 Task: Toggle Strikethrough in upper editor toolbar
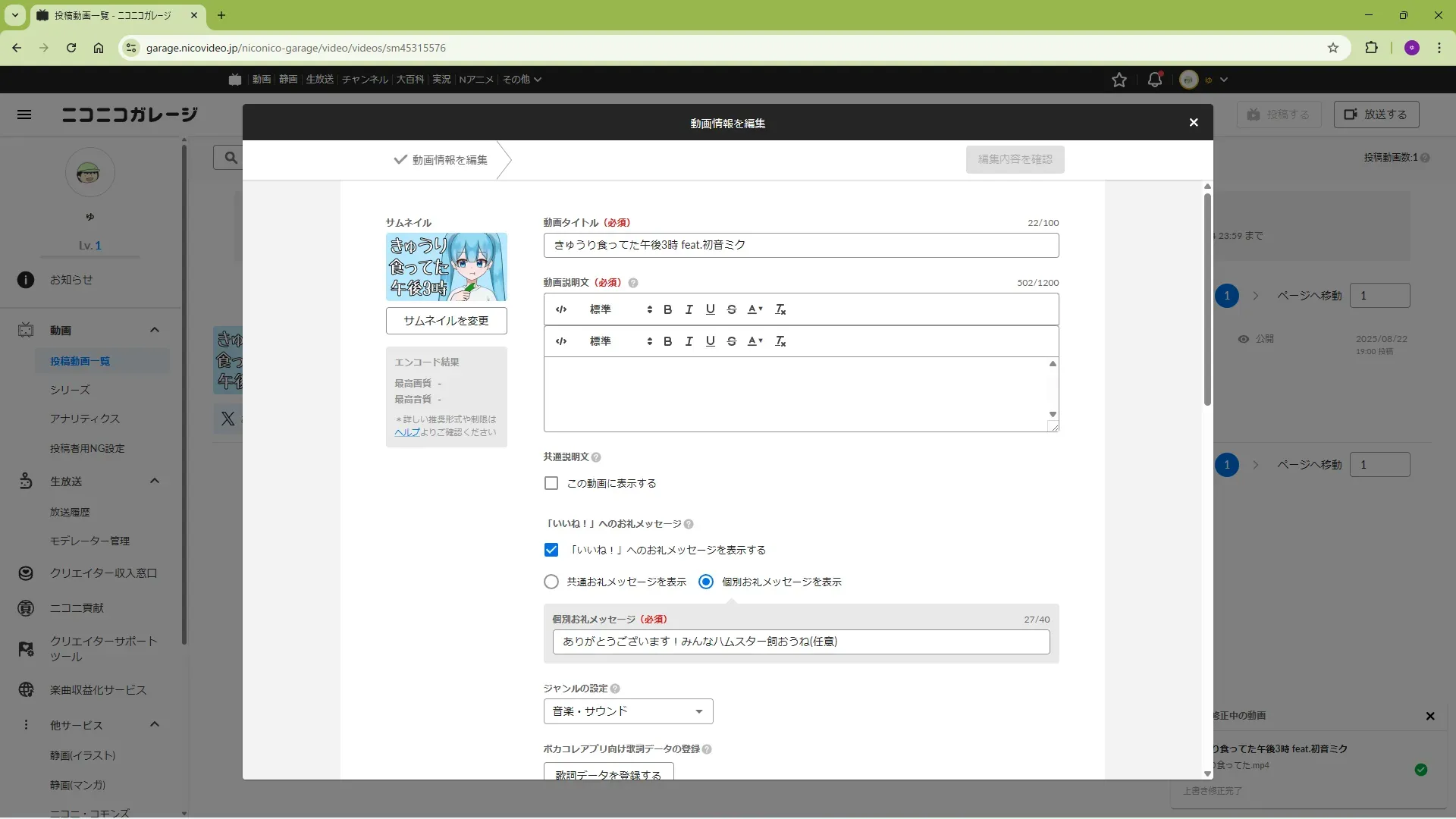click(731, 309)
